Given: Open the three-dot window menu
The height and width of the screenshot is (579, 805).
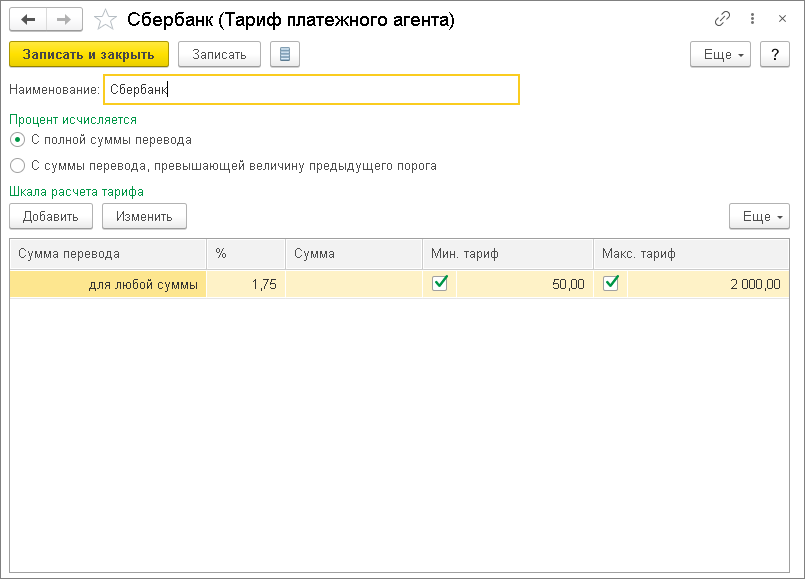Looking at the screenshot, I should tap(752, 19).
